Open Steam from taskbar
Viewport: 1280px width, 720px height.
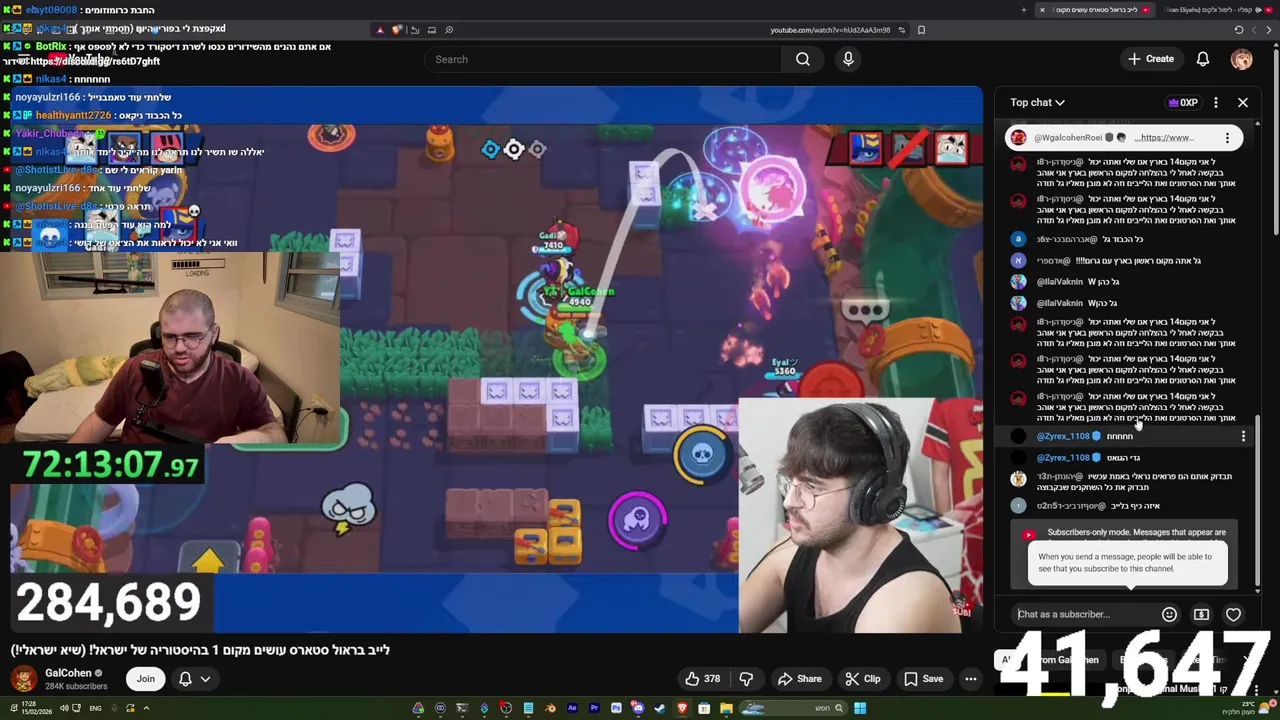point(659,708)
